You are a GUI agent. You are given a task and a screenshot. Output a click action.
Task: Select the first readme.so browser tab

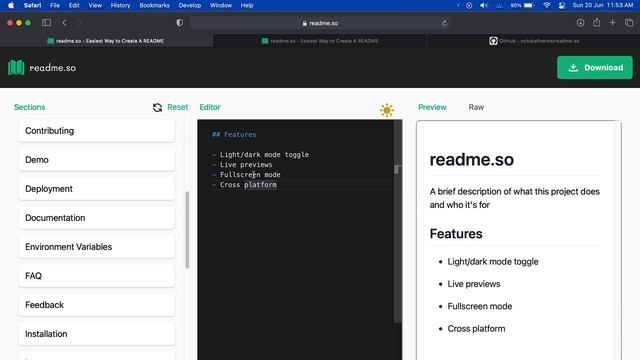point(107,41)
